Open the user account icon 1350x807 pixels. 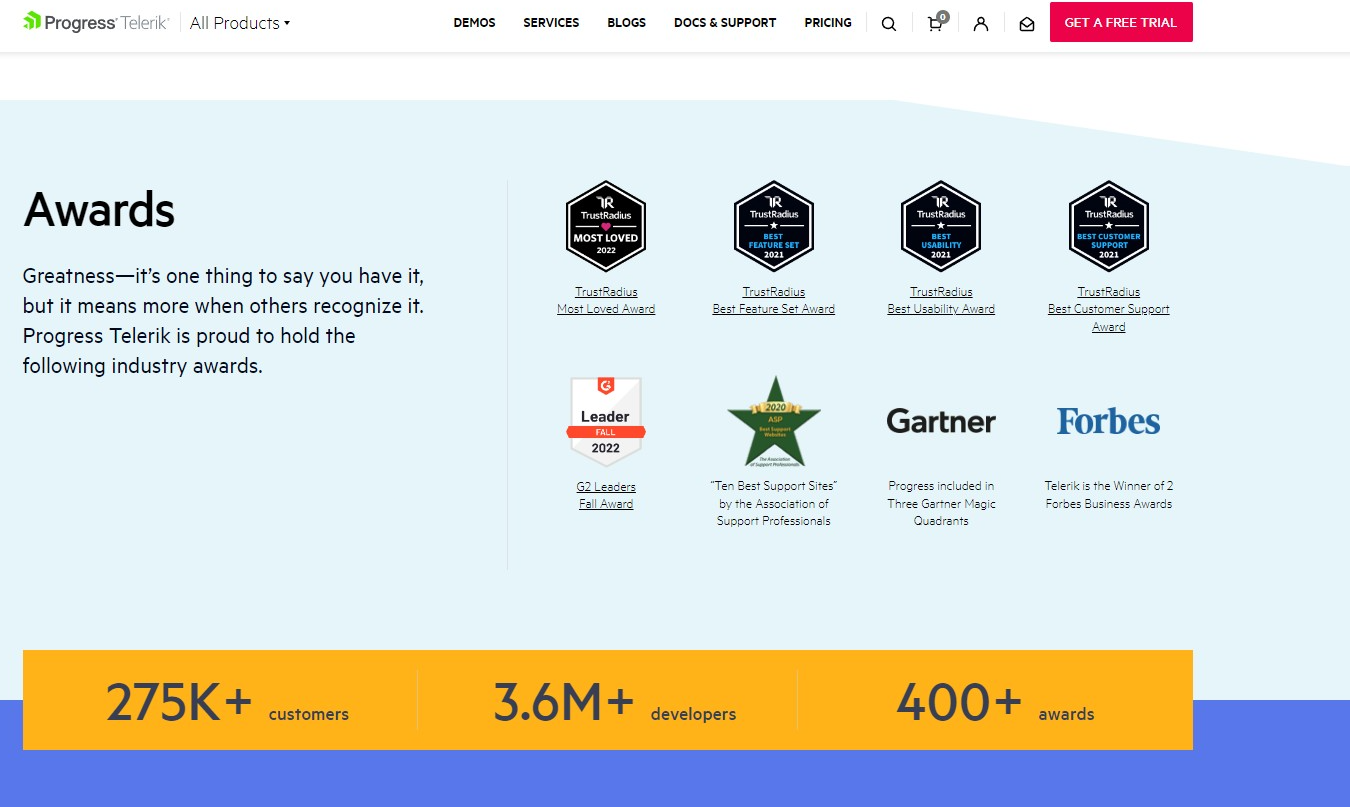(x=981, y=24)
